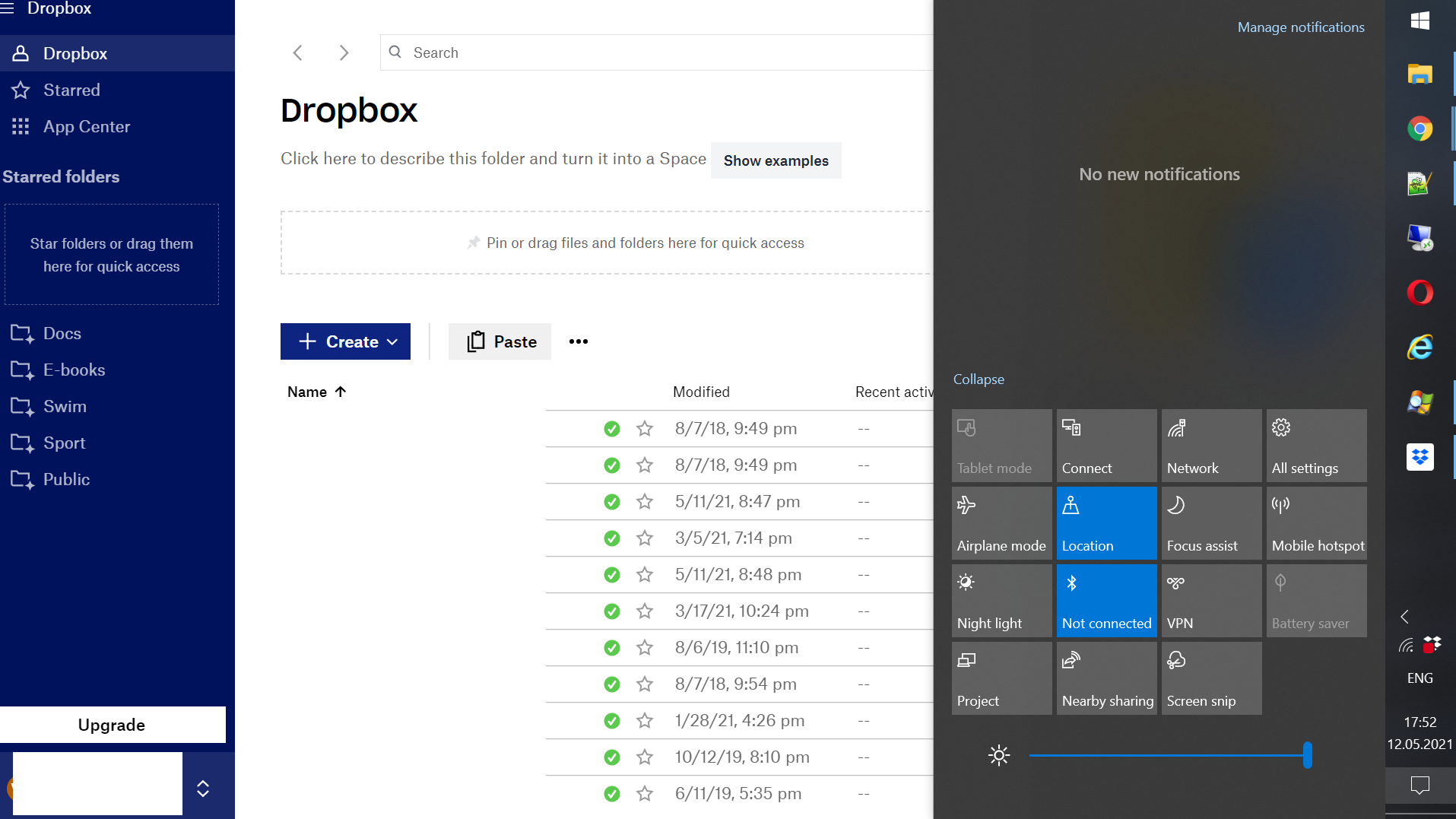1456x819 pixels.
Task: Star the file modified 3/17/21, 10:24 pm
Action: pyautogui.click(x=645, y=611)
